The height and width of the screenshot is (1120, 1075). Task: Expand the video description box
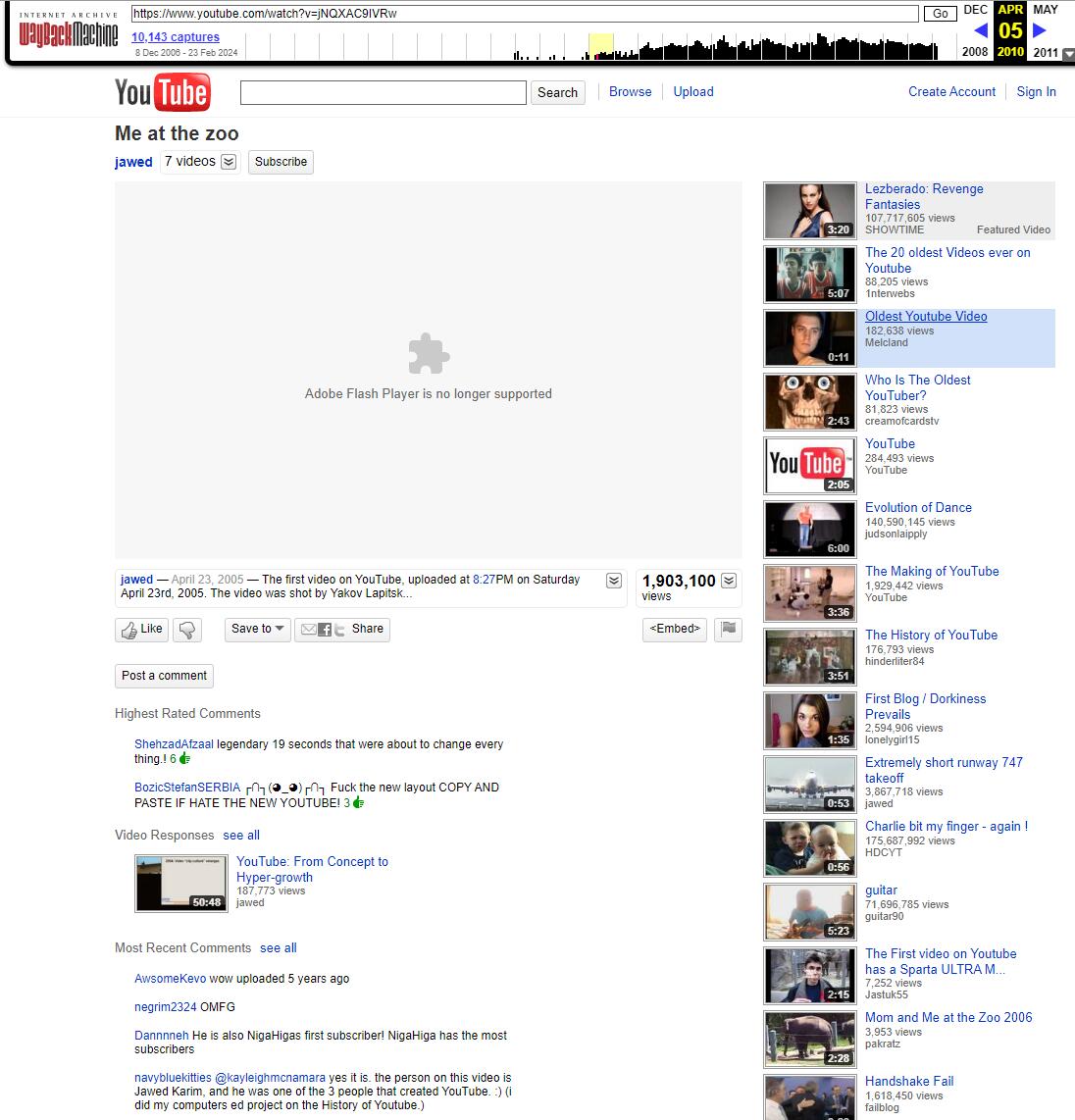click(x=614, y=581)
